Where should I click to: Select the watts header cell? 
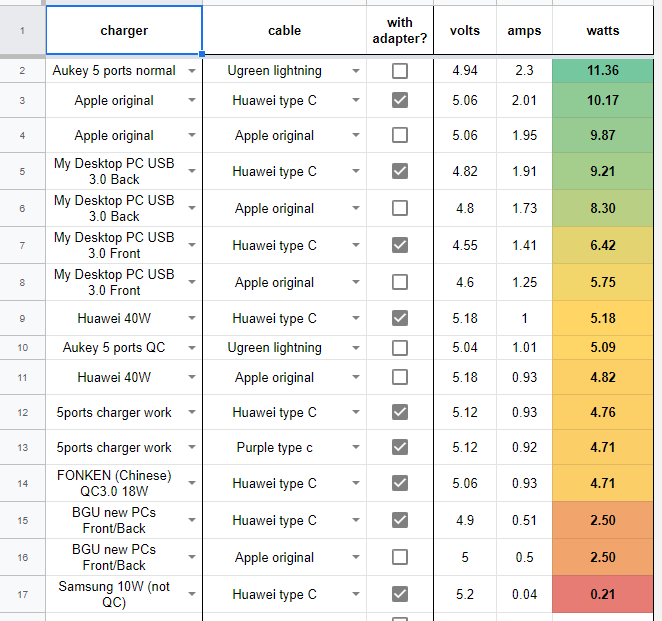click(x=602, y=31)
